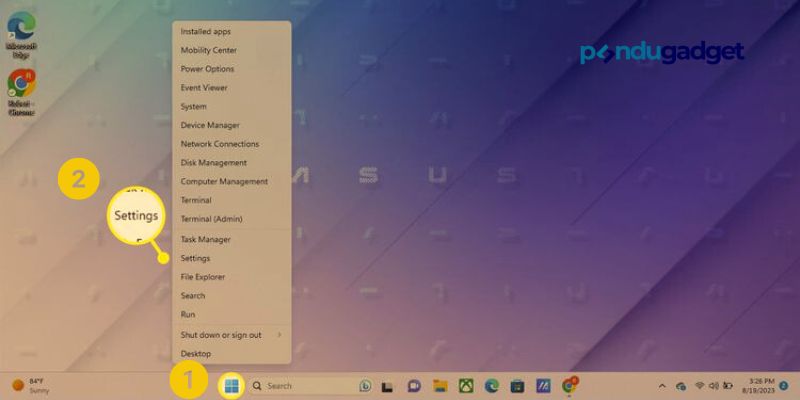
Task: Select Network Connections menu entry
Action: tap(232, 144)
